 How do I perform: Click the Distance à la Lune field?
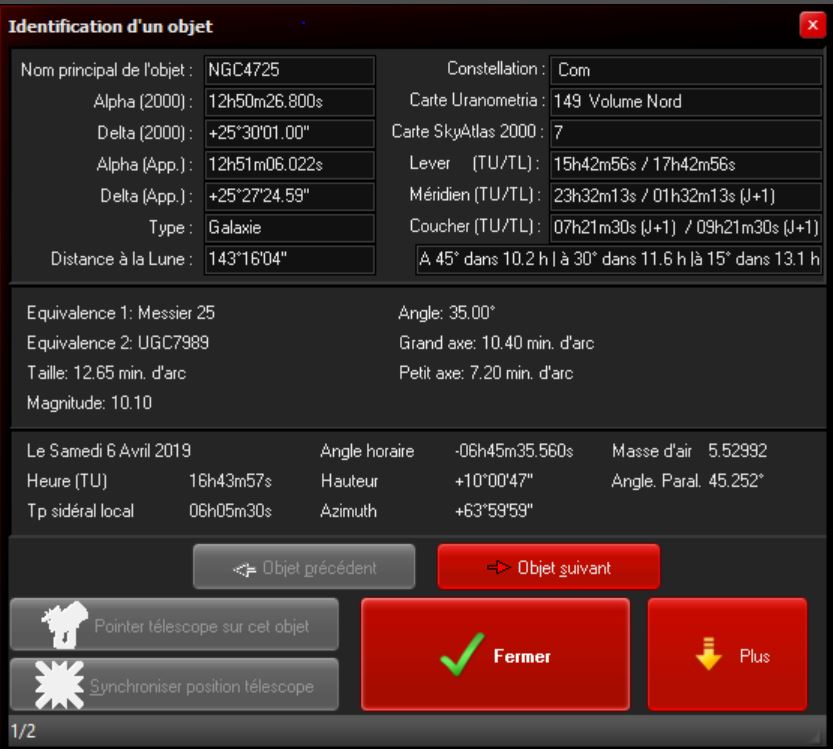(288, 258)
